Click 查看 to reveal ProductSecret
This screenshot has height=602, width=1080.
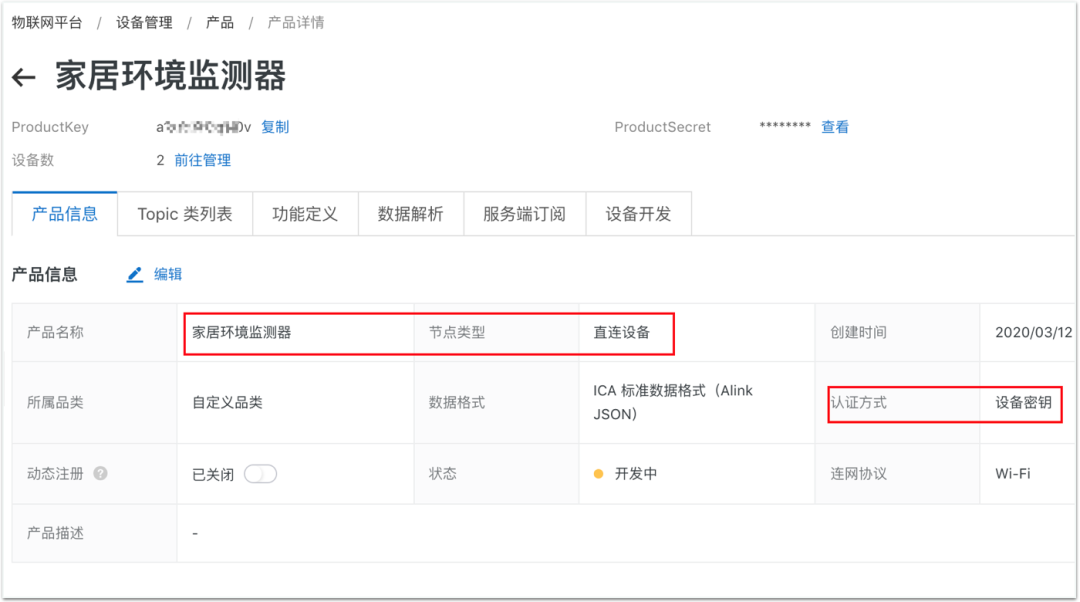[x=835, y=127]
